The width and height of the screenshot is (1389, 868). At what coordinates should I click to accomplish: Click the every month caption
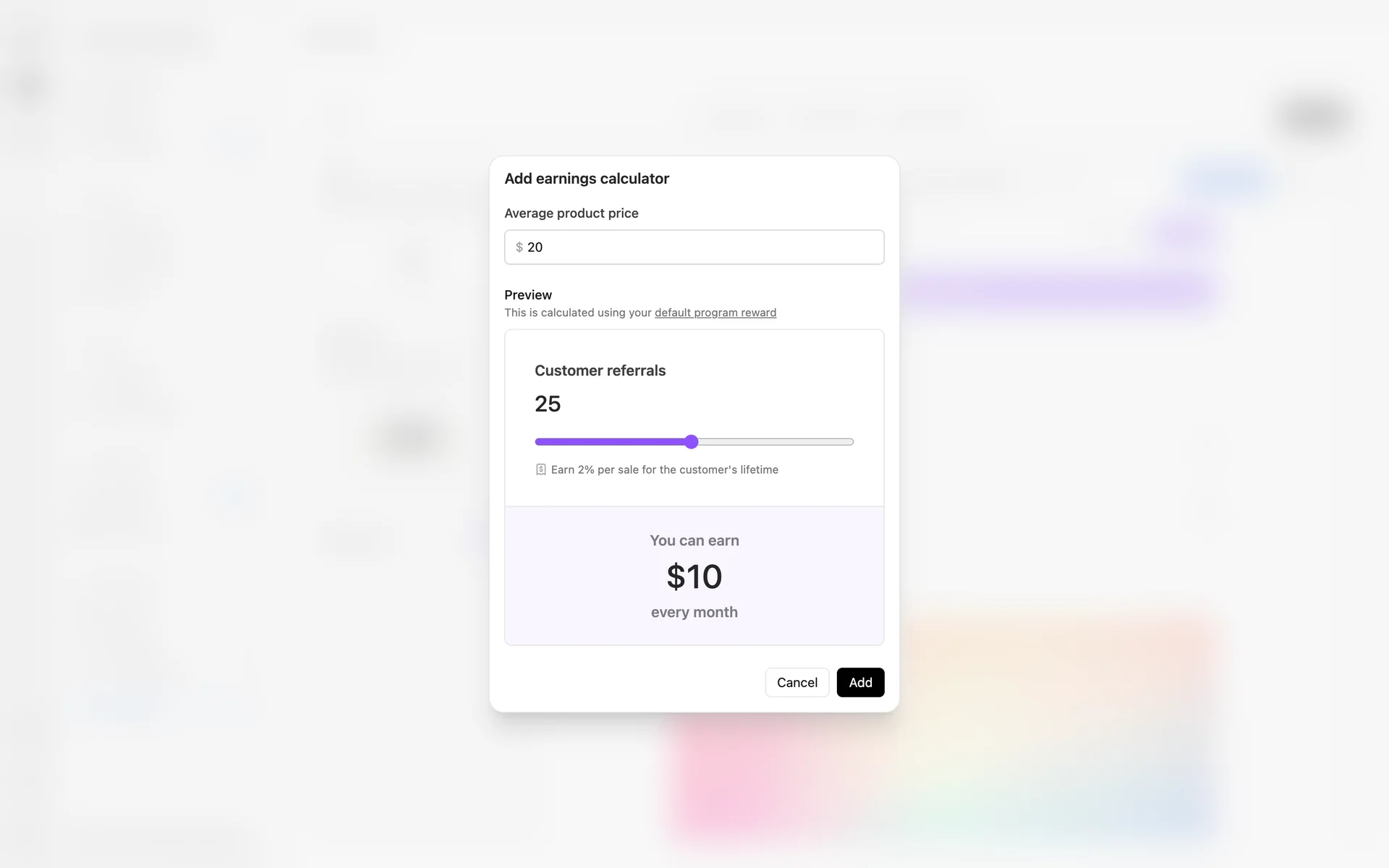(x=694, y=612)
